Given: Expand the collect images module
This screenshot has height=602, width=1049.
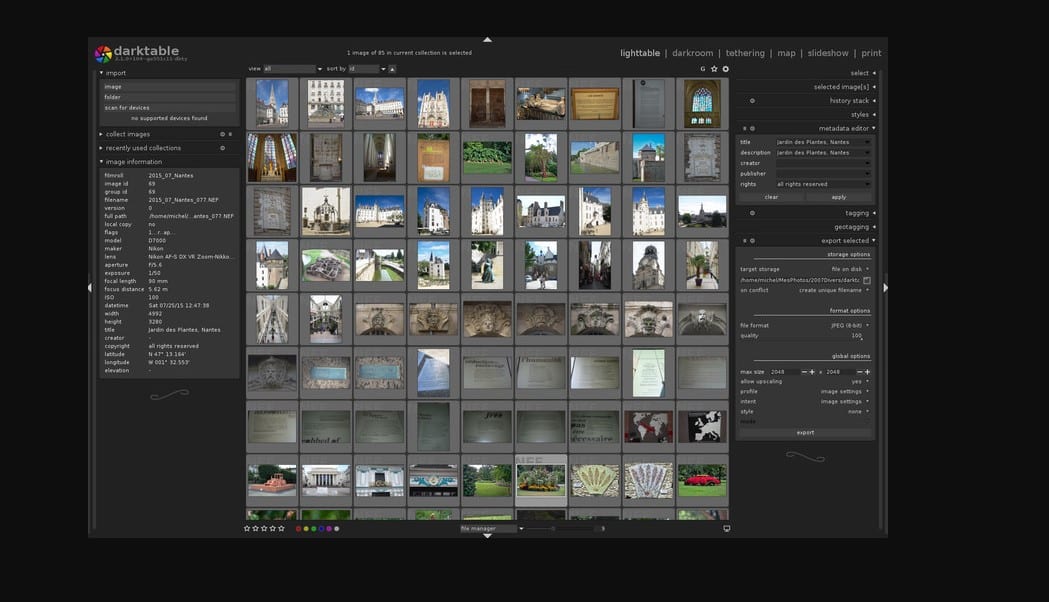Looking at the screenshot, I should click(x=128, y=134).
